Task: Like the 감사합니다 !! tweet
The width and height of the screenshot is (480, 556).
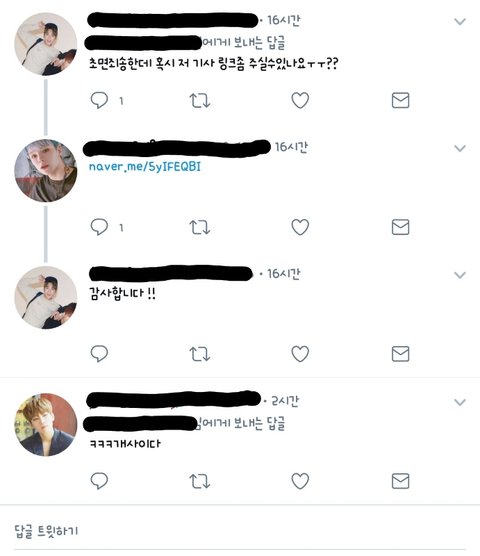Action: click(300, 354)
